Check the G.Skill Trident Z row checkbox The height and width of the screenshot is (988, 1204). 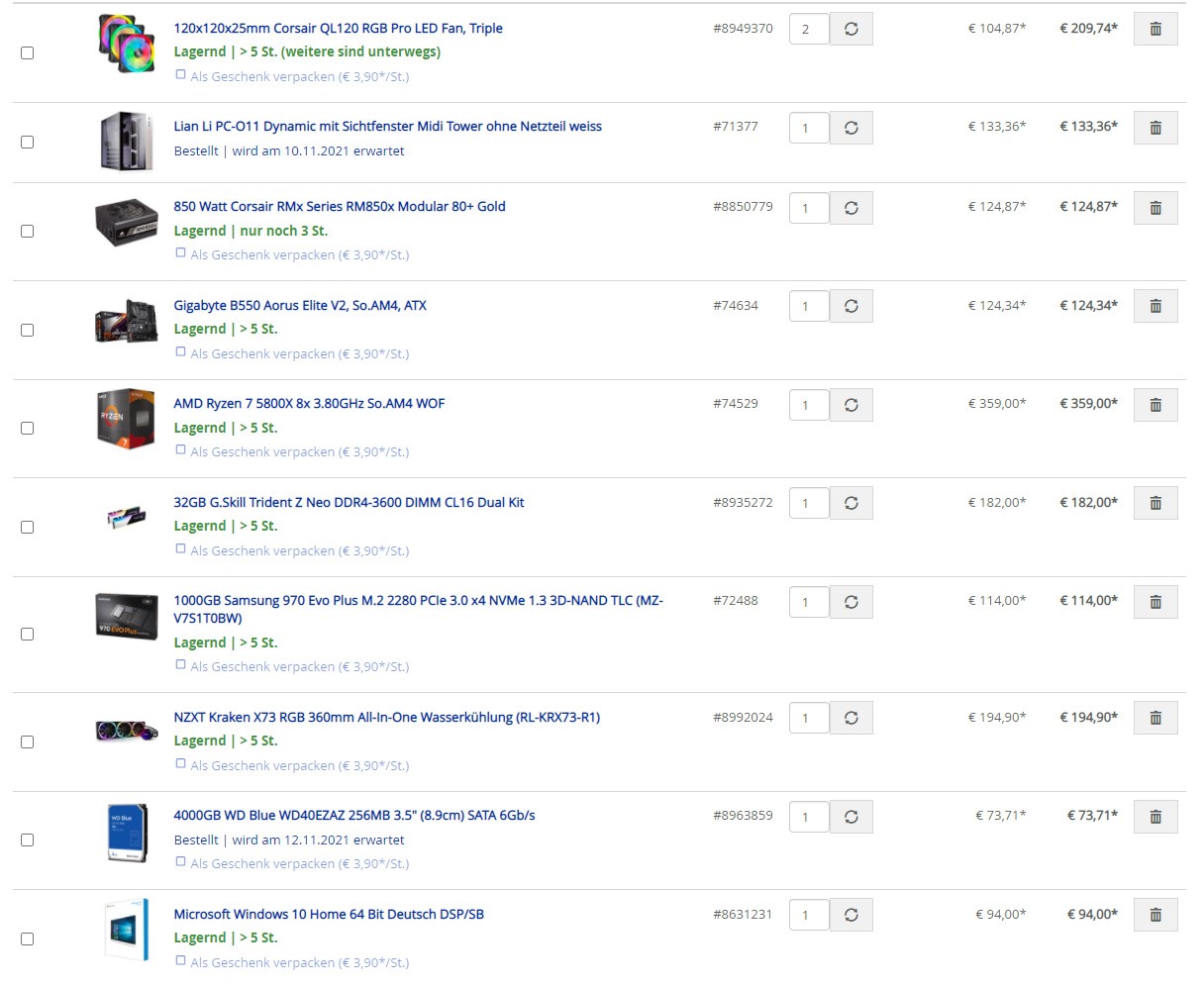point(28,527)
